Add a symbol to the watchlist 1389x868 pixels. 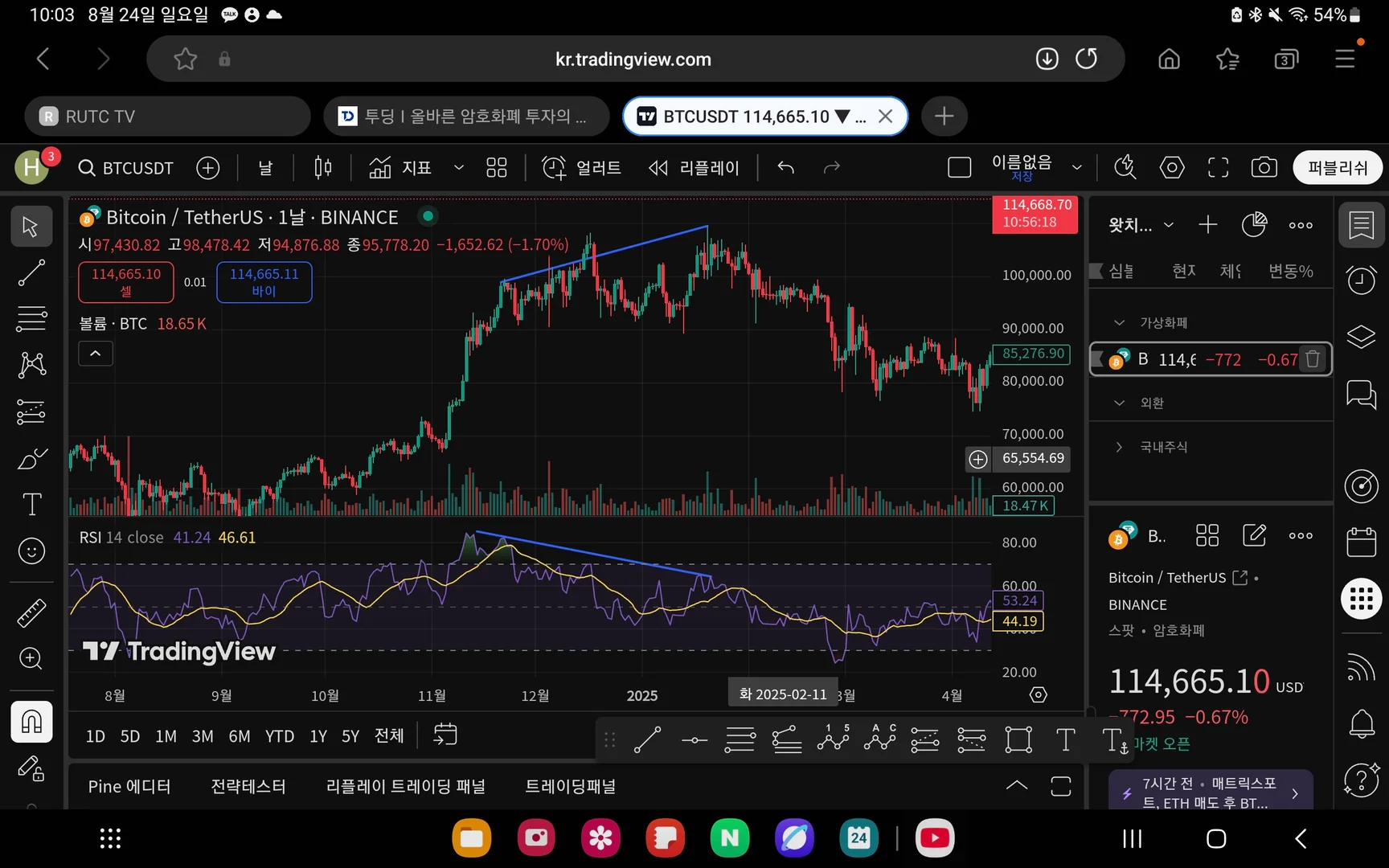pos(1208,226)
